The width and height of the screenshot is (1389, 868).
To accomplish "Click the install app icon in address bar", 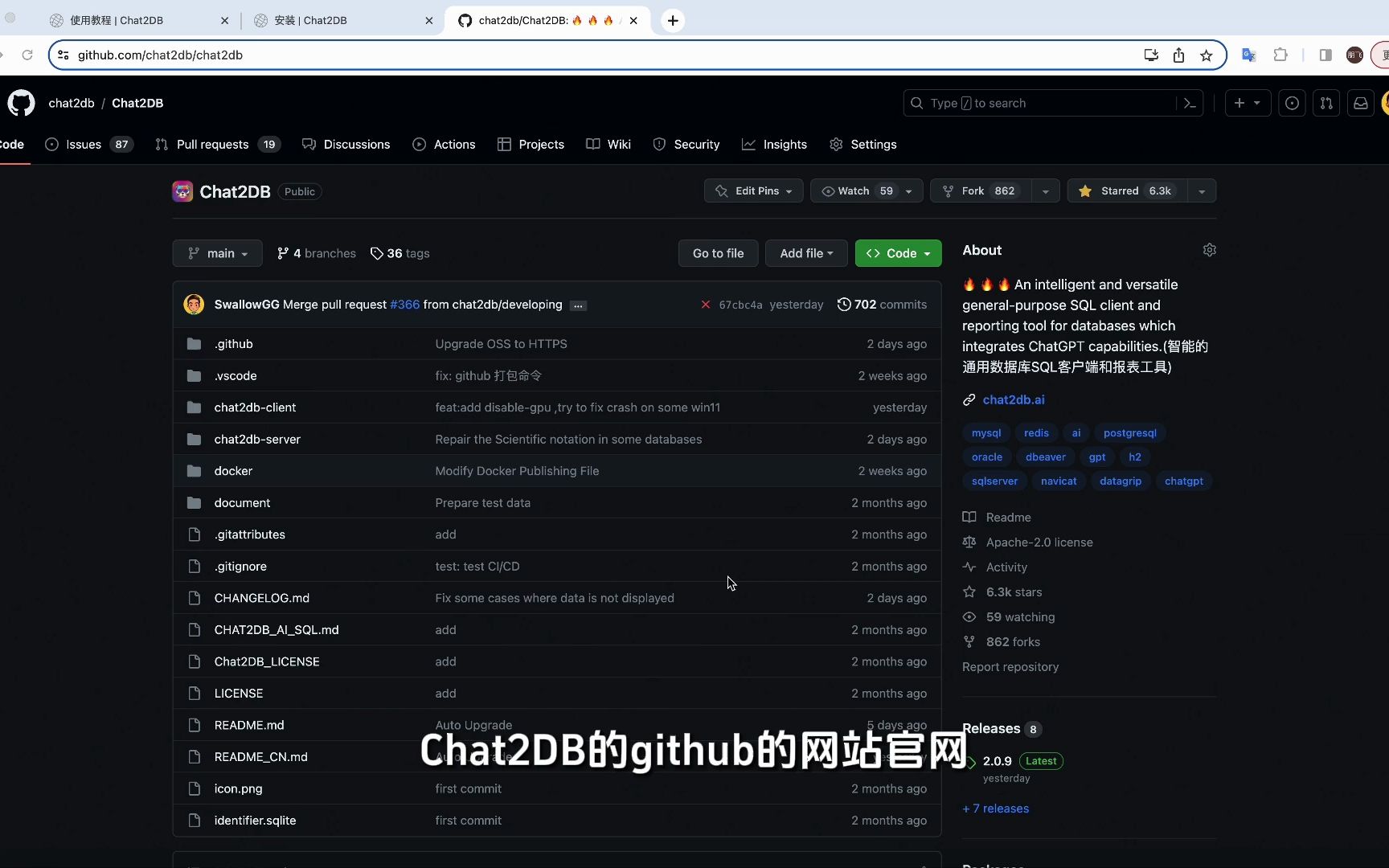I will tap(1151, 55).
